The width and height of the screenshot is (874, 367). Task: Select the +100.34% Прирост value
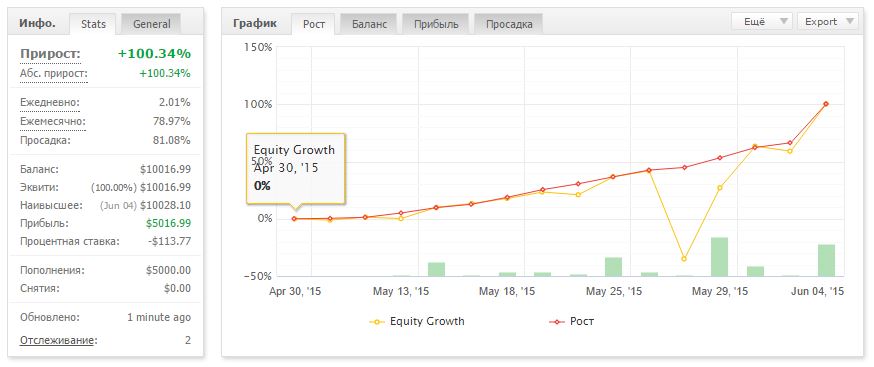coord(154,54)
